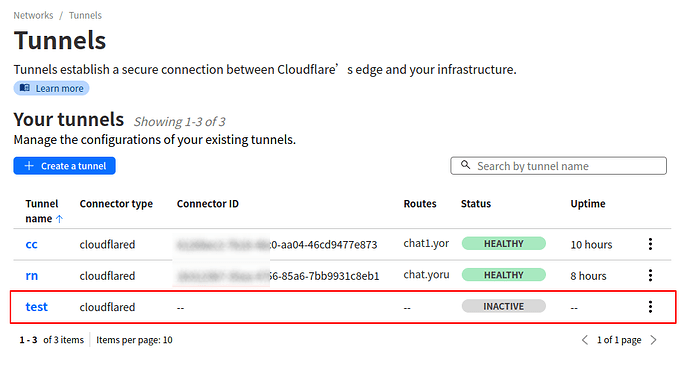This screenshot has height=387, width=690.
Task: Click the INACTIVE status badge for test
Action: click(x=503, y=306)
